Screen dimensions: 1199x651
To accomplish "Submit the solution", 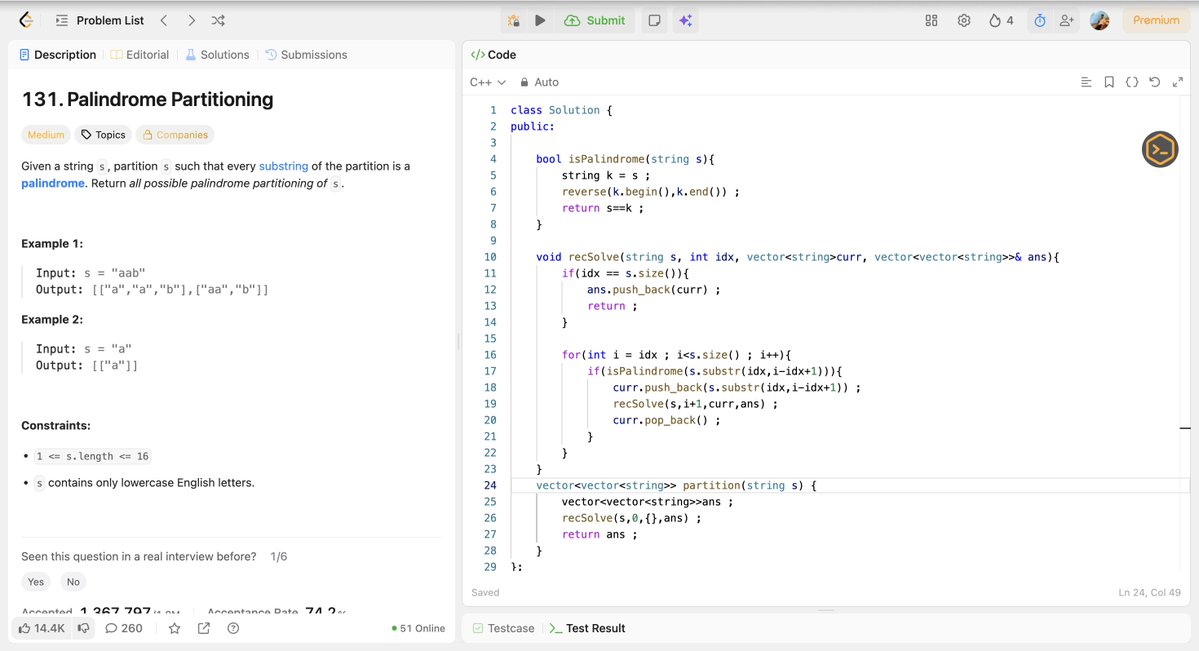I will tap(595, 21).
